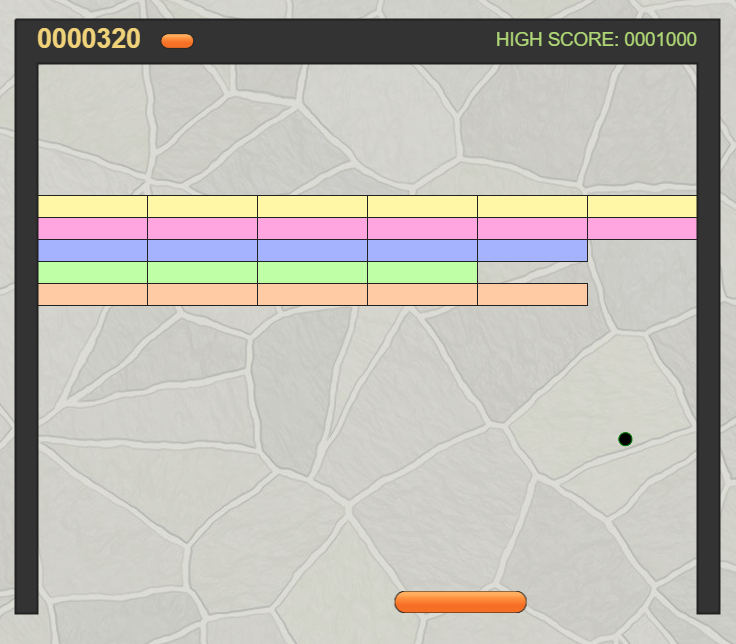Click the HIGH SCORE: 0001000 text
Image resolution: width=736 pixels, height=644 pixels.
[x=596, y=39]
